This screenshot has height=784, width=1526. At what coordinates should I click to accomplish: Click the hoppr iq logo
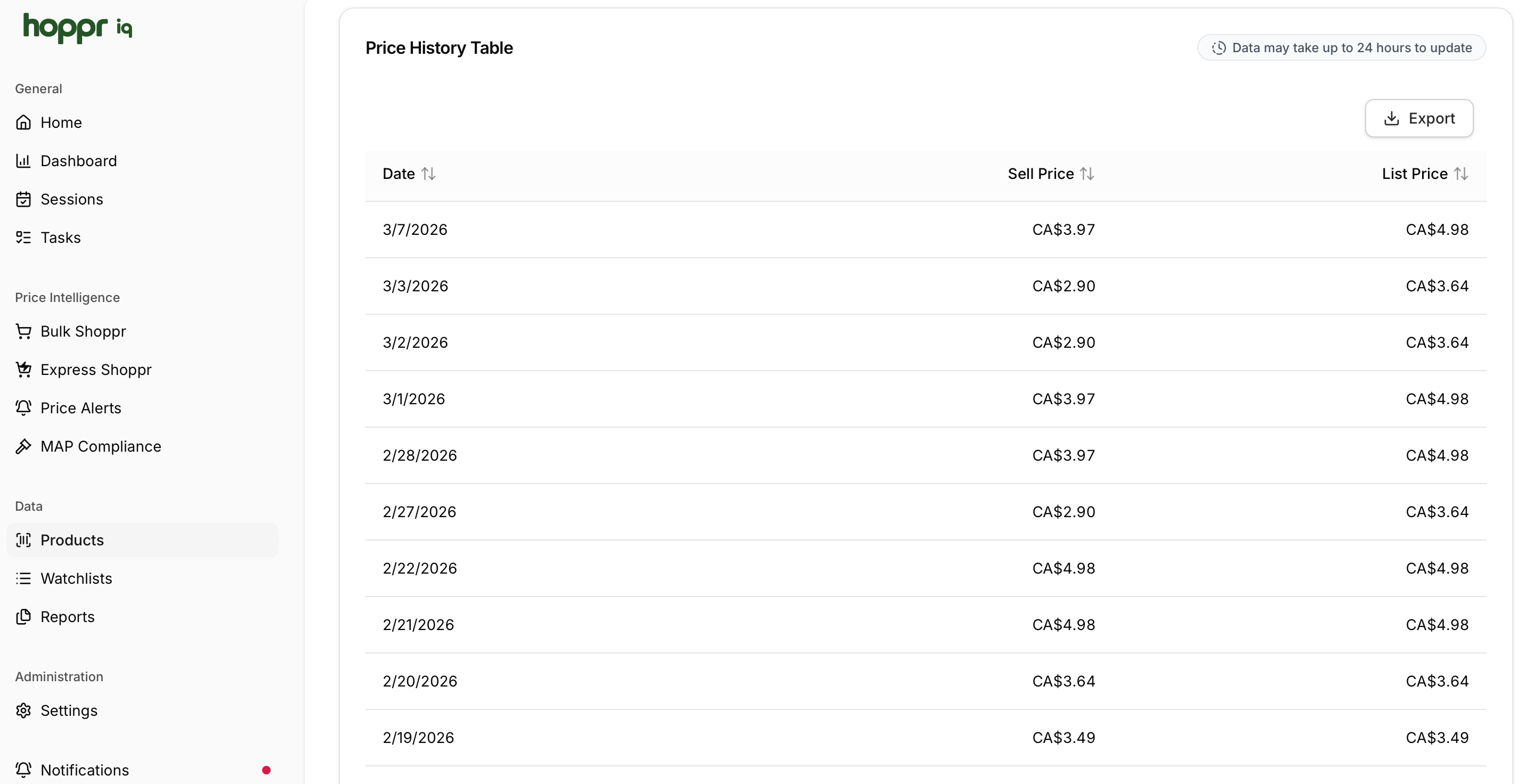pos(77,27)
